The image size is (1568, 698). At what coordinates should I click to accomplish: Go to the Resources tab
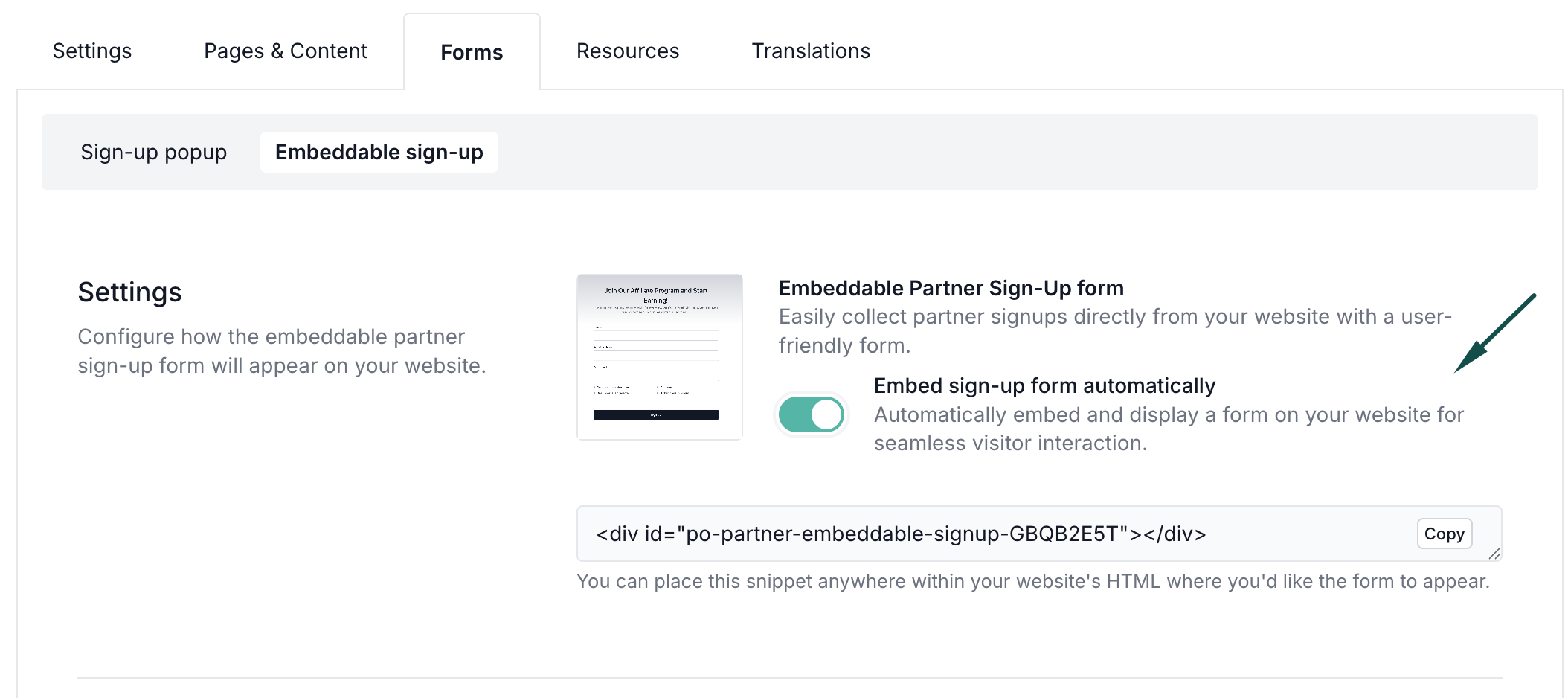[x=627, y=51]
